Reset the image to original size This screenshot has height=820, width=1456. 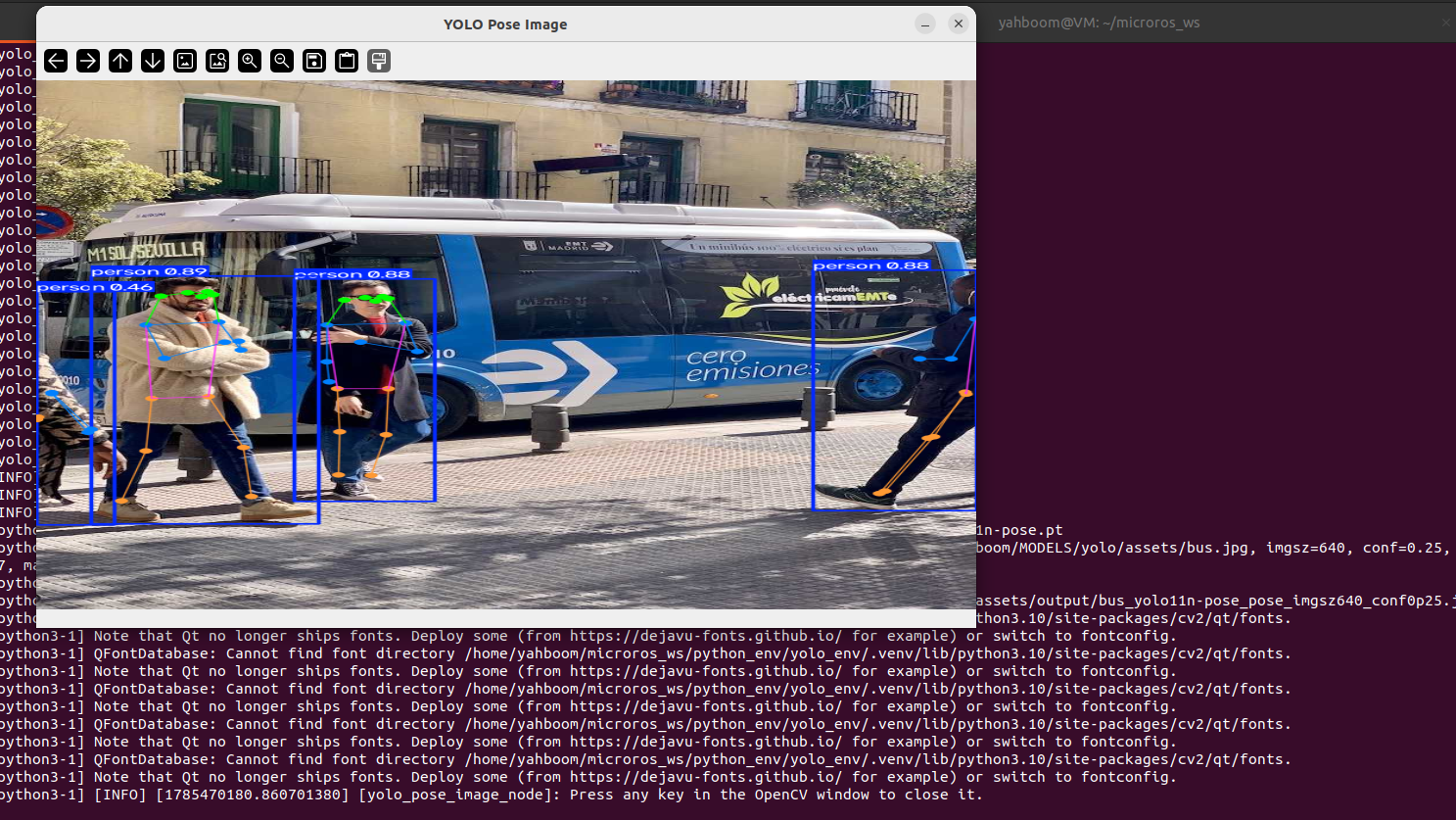click(185, 61)
